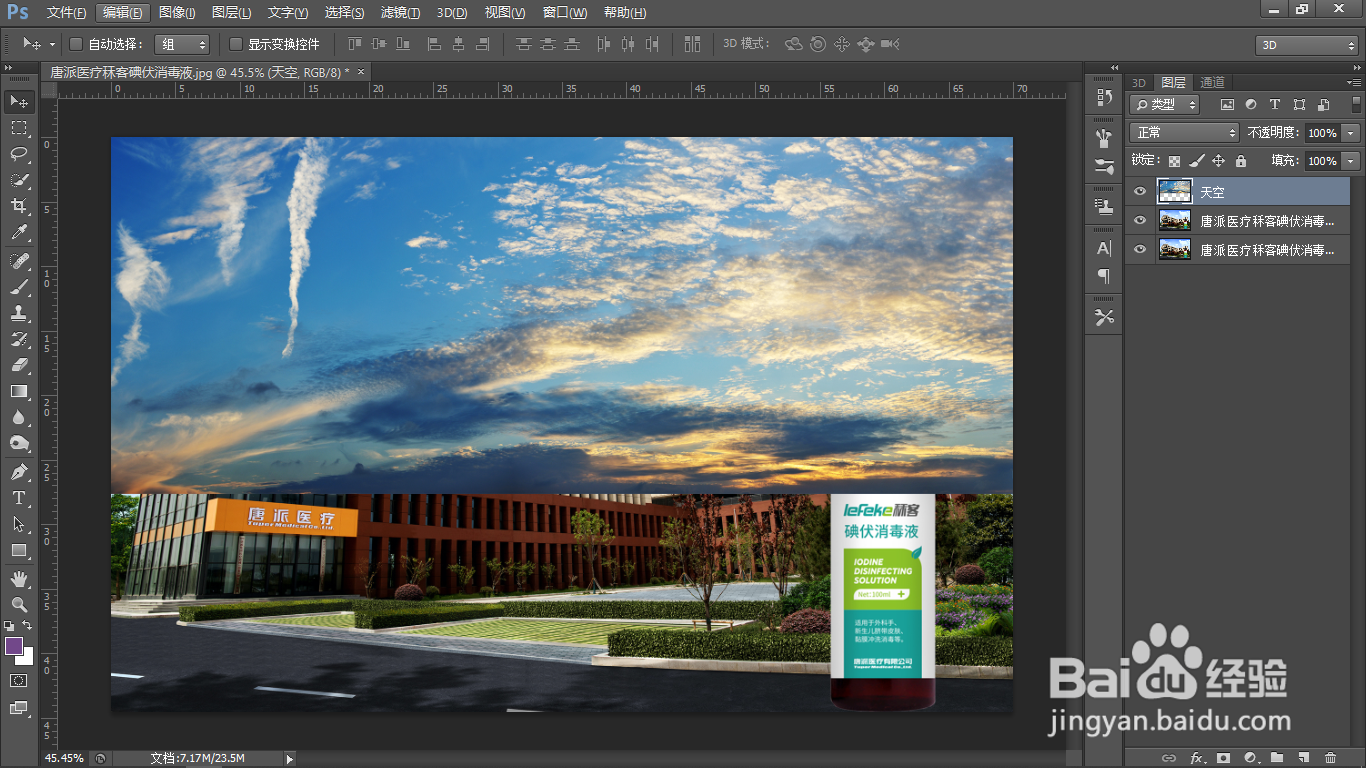Screen dimensions: 1366x768
Task: Open the Character panel icon
Action: click(1104, 248)
